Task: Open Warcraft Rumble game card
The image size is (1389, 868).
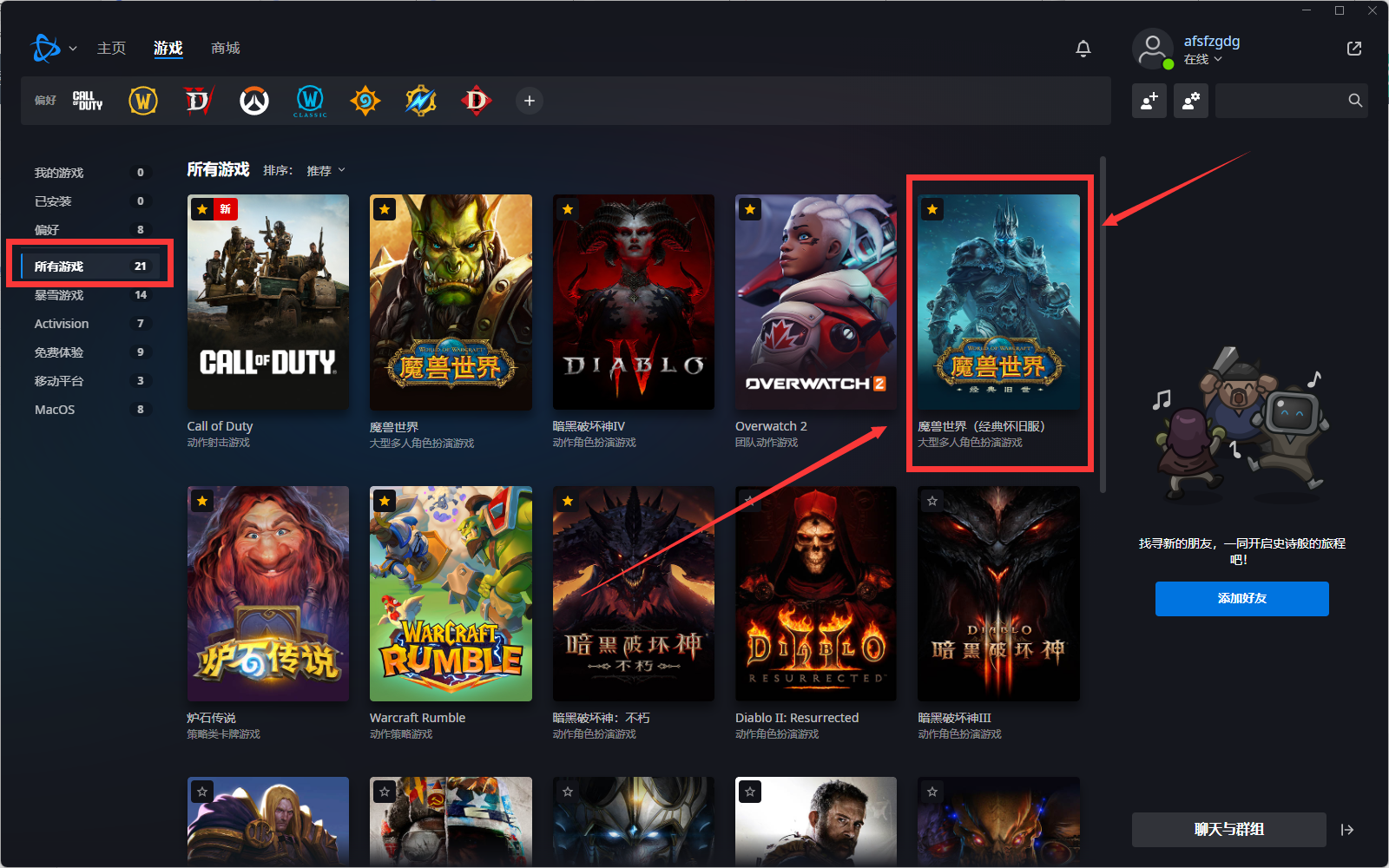Action: click(x=451, y=594)
